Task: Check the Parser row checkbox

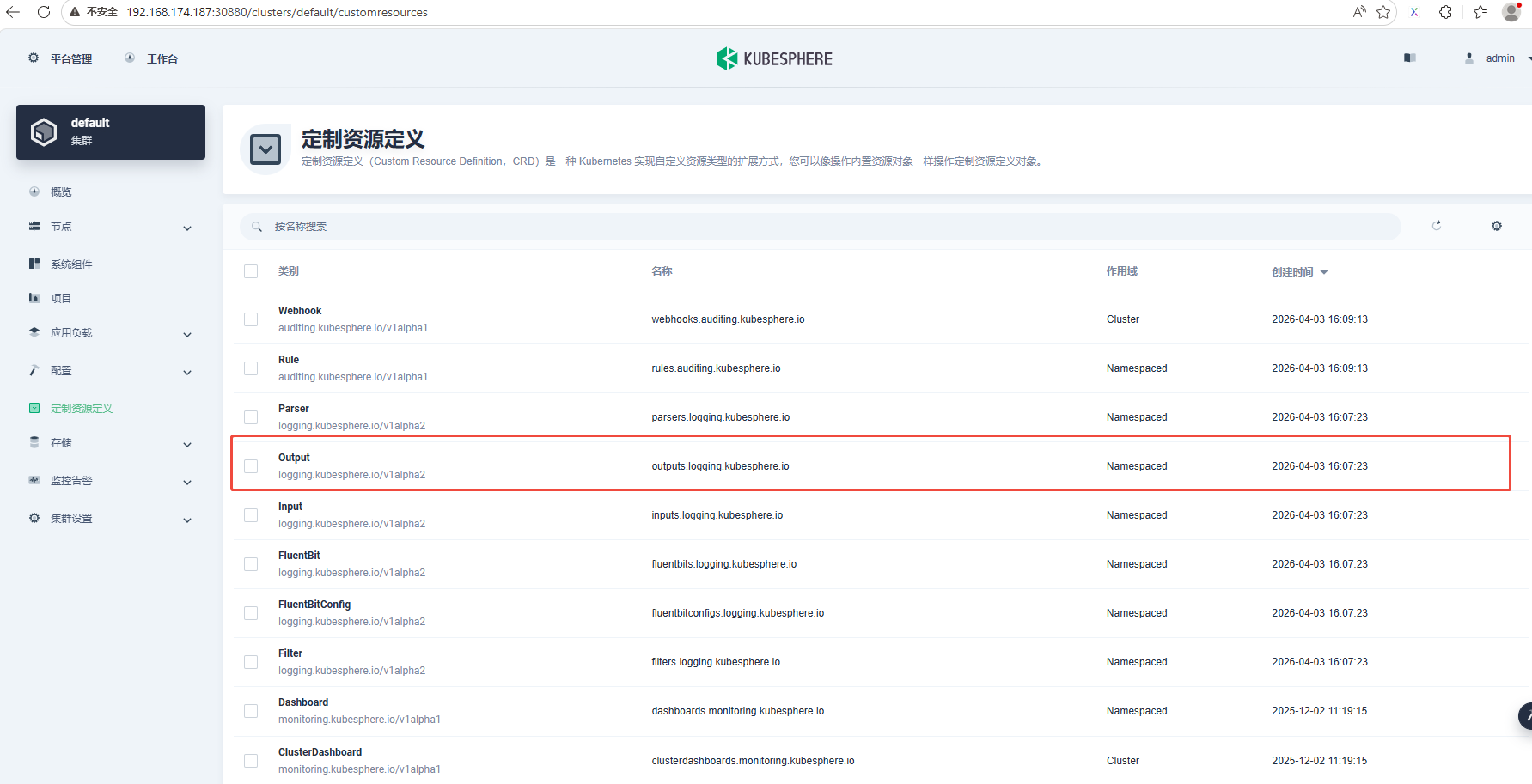Action: pyautogui.click(x=251, y=417)
